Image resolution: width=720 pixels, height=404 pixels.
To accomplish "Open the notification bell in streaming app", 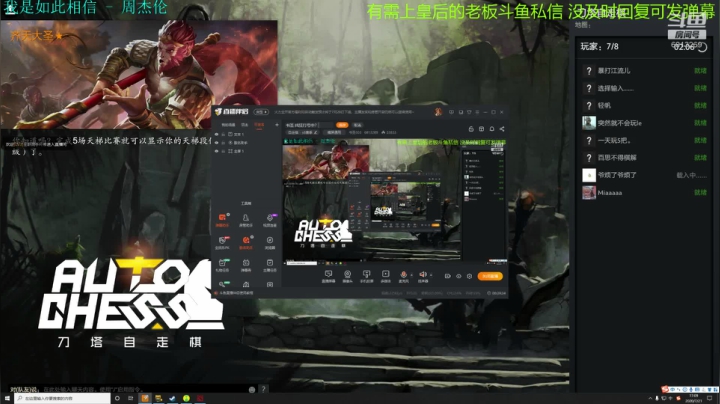I will [492, 129].
